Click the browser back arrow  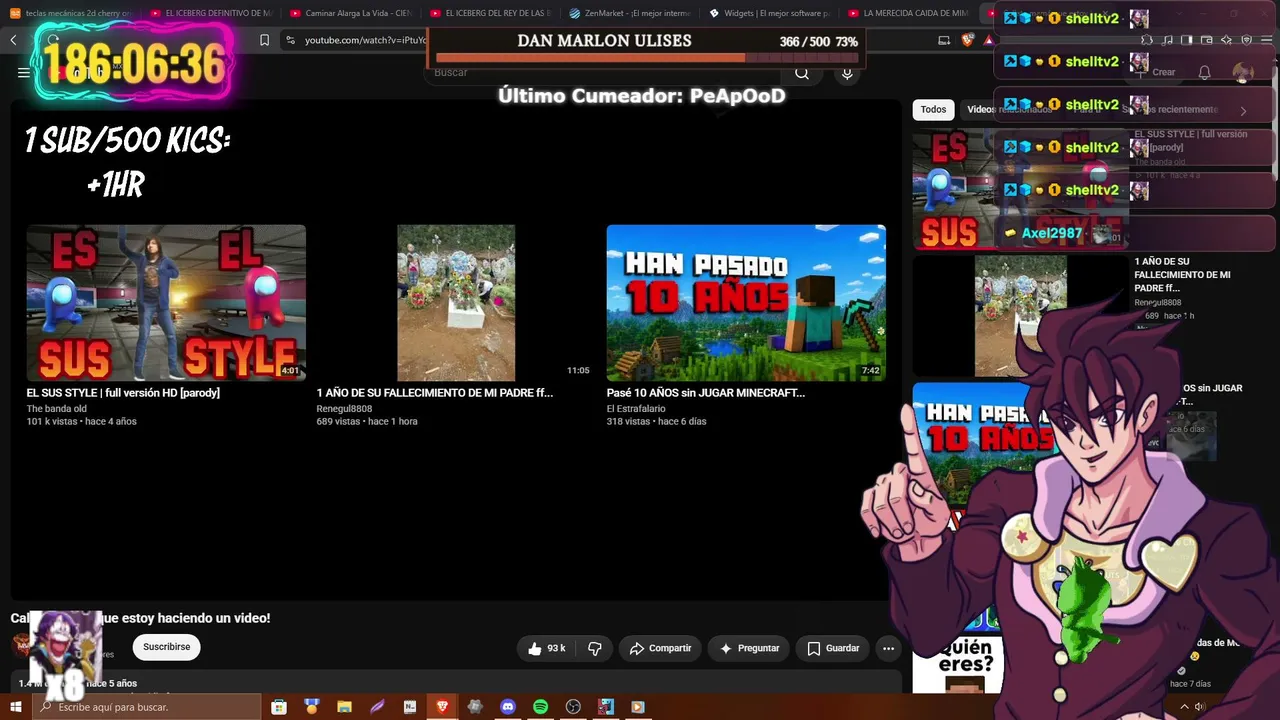(x=14, y=40)
